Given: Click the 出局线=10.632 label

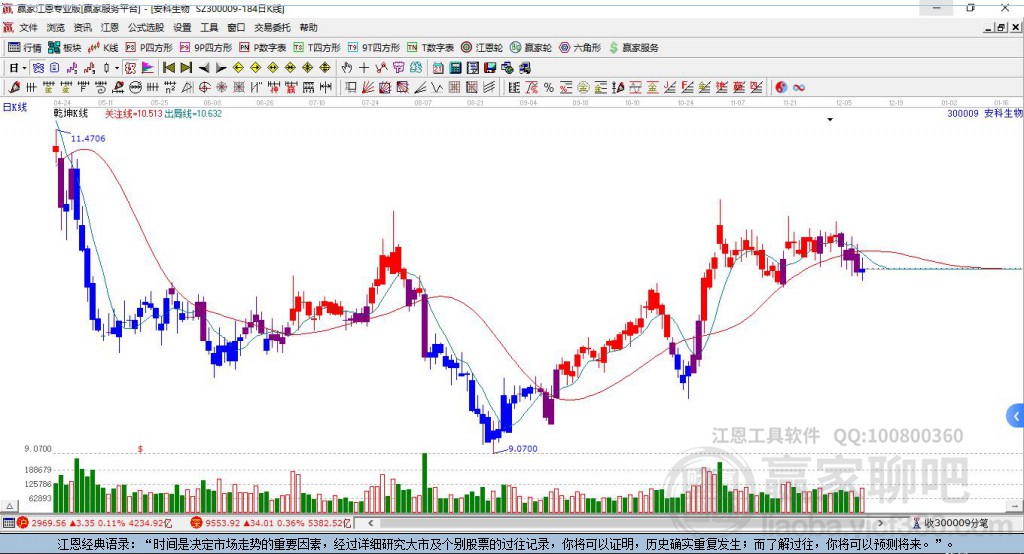Looking at the screenshot, I should click(x=193, y=114).
